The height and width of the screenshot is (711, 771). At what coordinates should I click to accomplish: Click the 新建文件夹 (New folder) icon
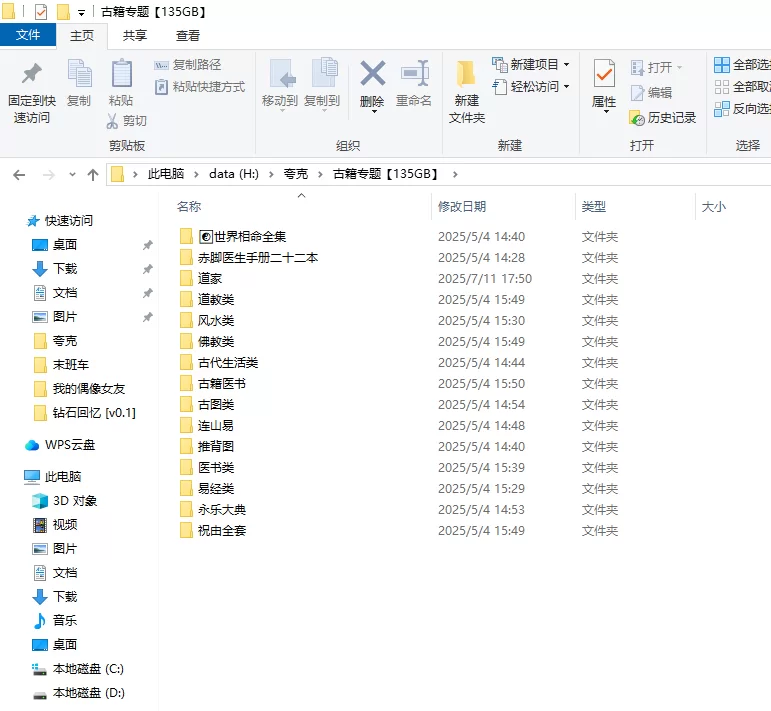tap(466, 73)
